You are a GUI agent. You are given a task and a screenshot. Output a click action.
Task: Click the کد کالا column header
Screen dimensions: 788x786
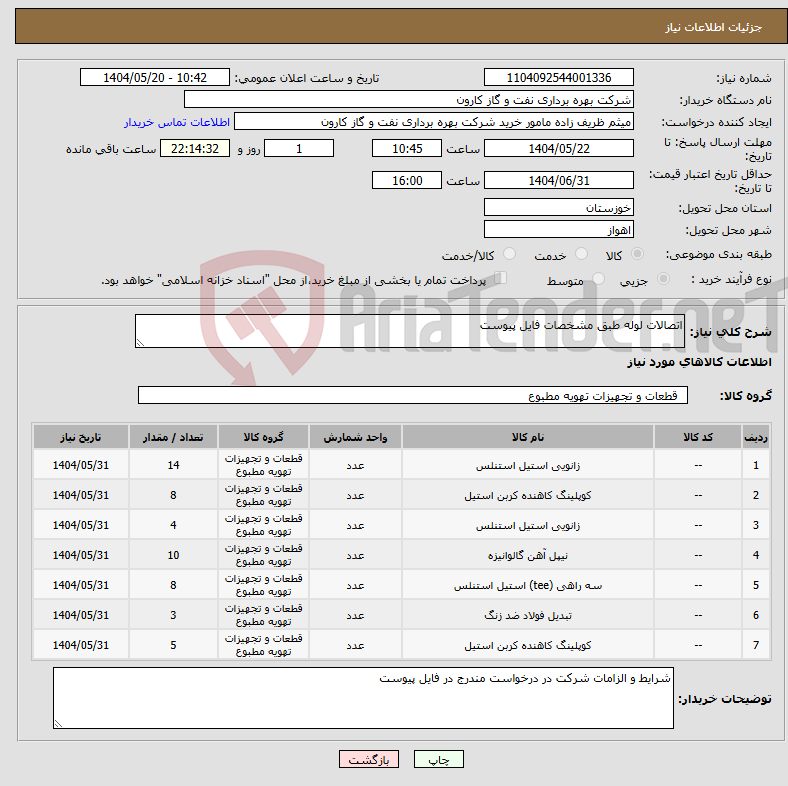[x=698, y=437]
